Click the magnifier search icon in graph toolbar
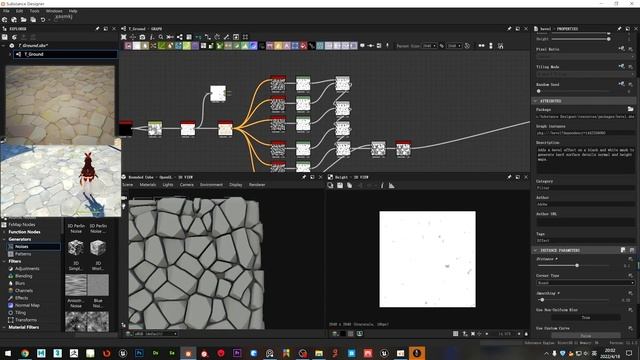 click(x=161, y=37)
